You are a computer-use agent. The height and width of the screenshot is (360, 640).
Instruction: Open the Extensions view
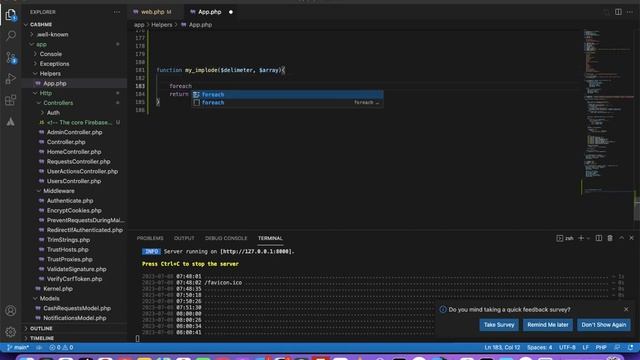(x=11, y=100)
